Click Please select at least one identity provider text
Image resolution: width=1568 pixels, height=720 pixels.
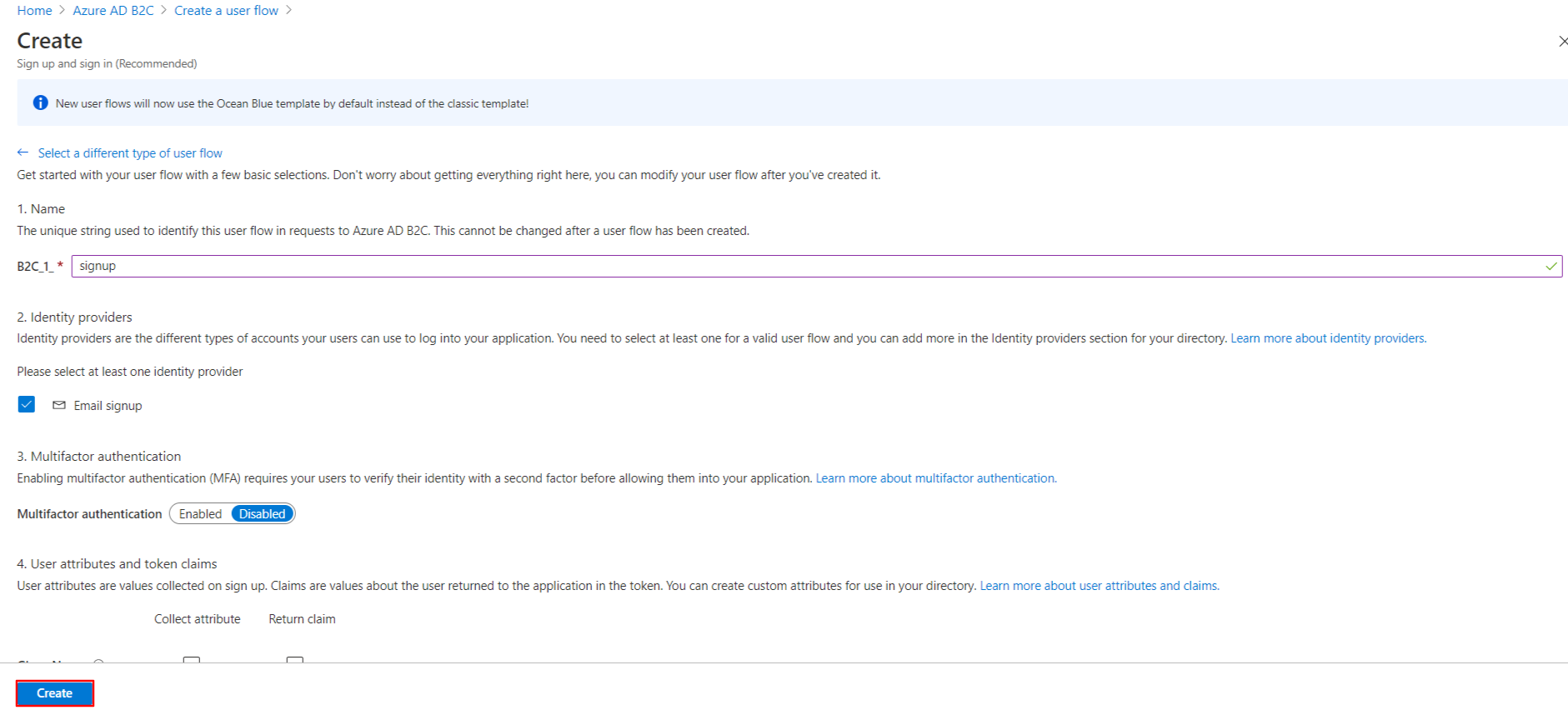[130, 372]
